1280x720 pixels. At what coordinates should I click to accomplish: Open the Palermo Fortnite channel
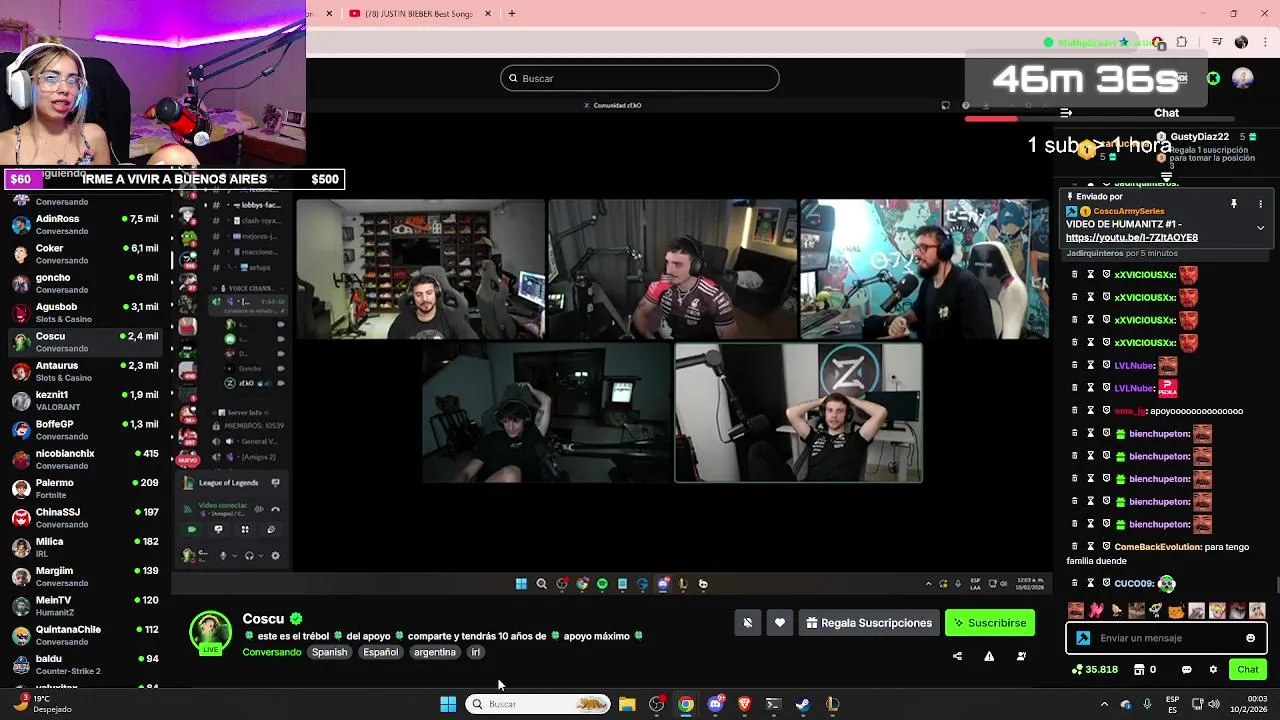[x=86, y=488]
